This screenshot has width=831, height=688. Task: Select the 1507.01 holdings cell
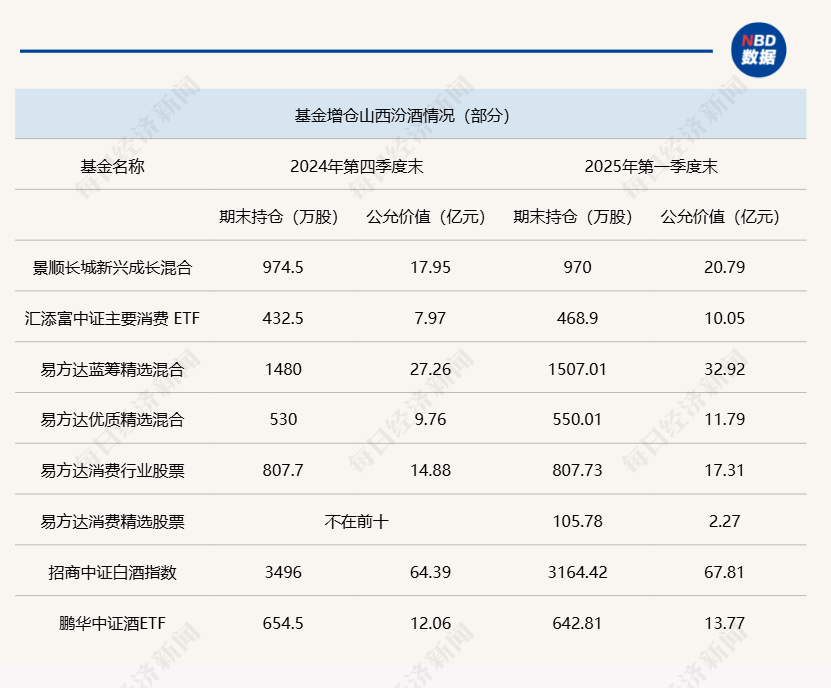[578, 369]
